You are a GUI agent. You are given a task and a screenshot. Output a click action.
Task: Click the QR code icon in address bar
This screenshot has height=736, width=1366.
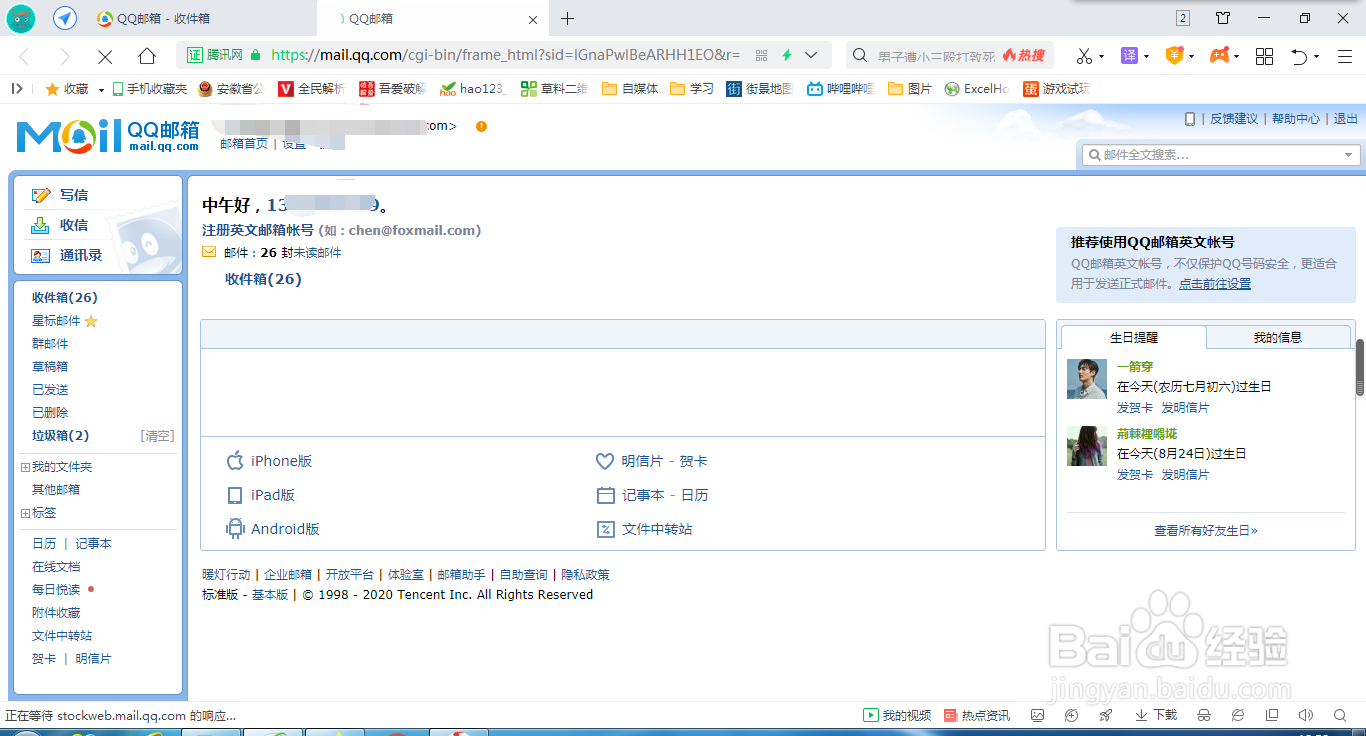761,55
